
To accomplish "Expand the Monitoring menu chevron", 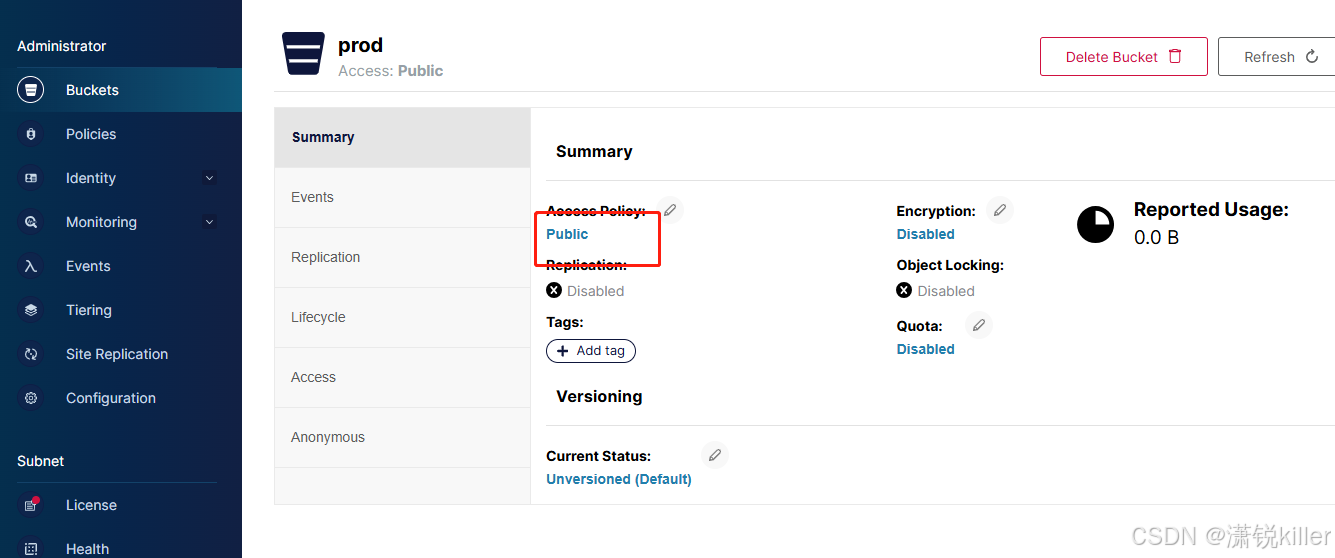I will click(209, 222).
